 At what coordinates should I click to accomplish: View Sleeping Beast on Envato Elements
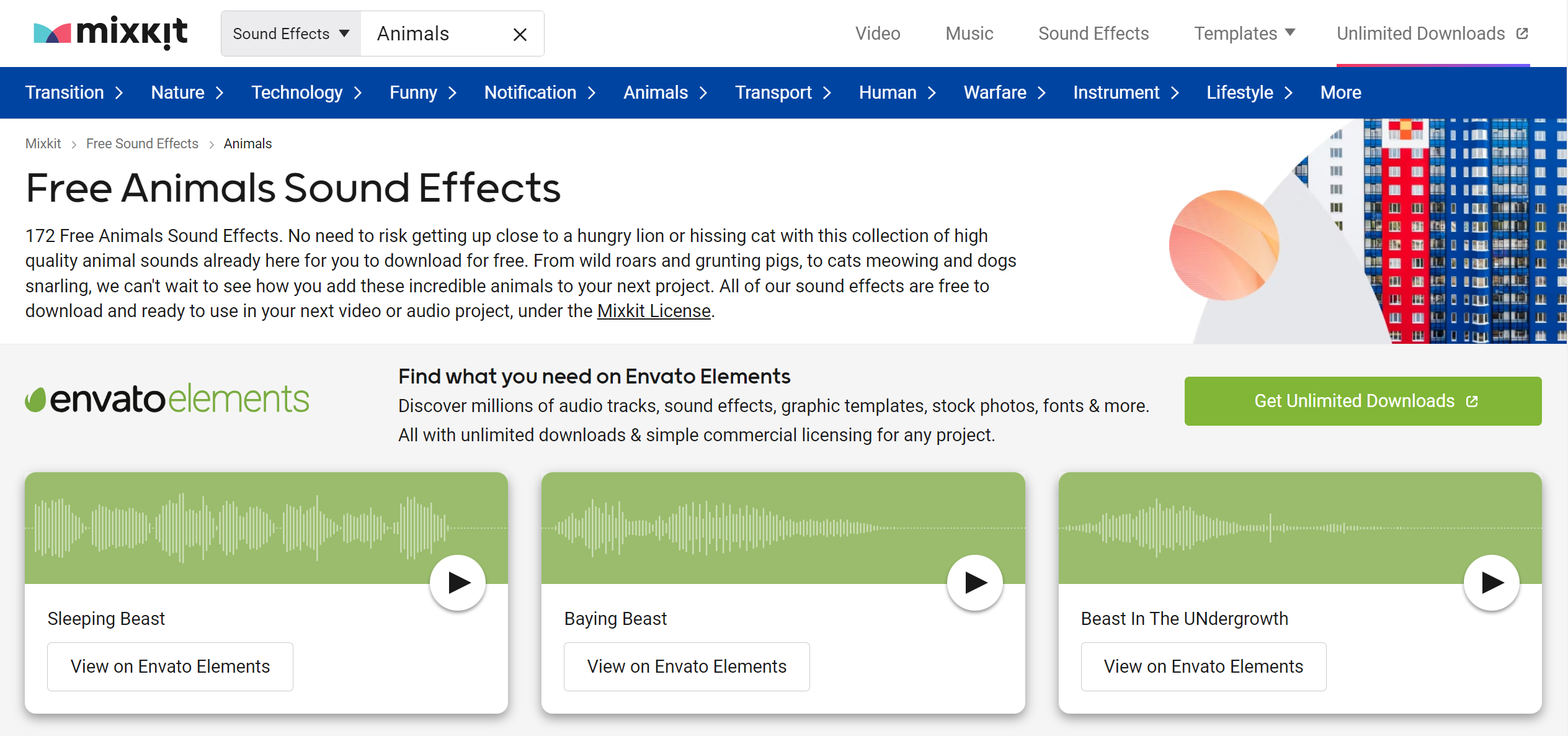170,666
